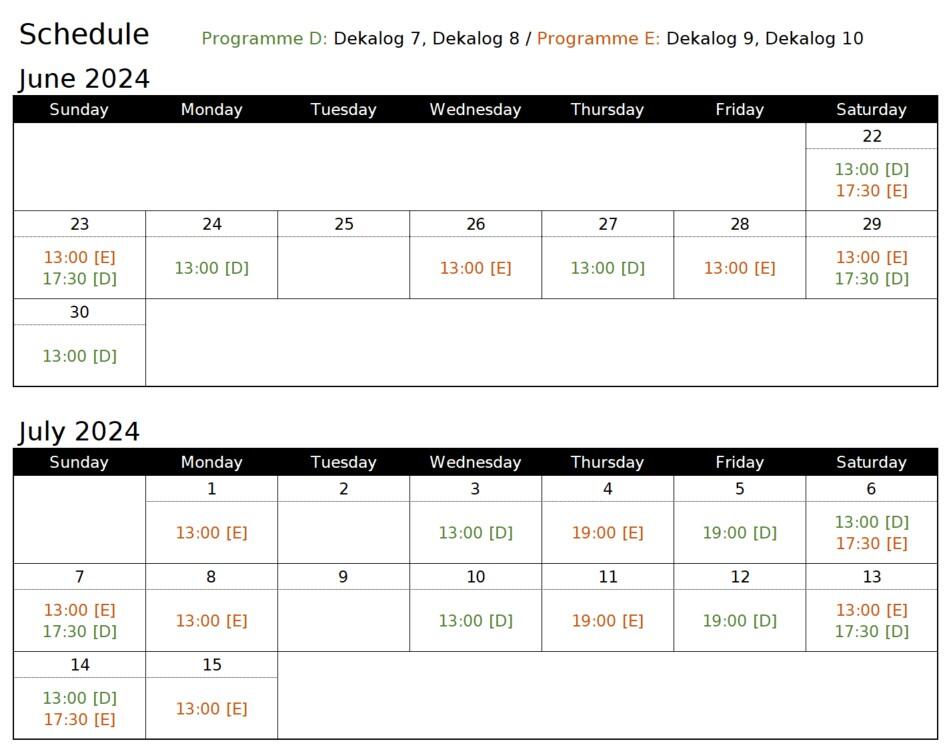Select 13:00 [E] showing on June 26

pos(475,268)
